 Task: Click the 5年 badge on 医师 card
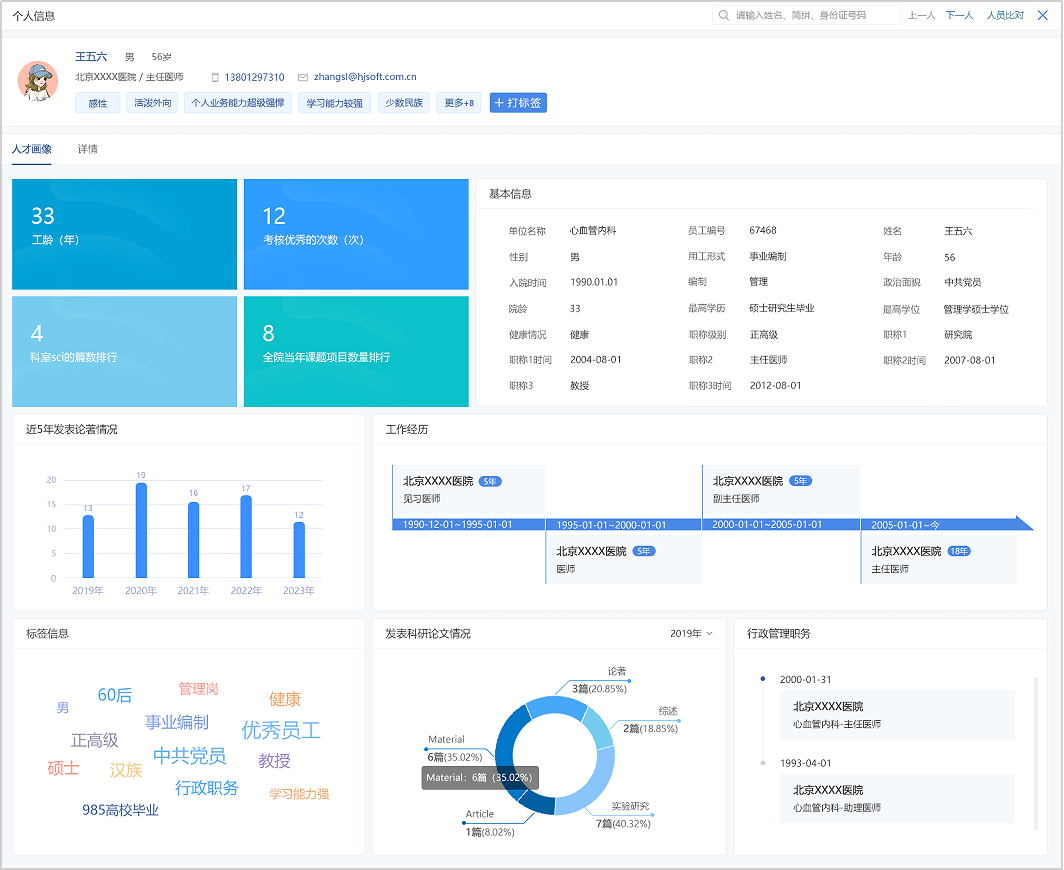pos(643,551)
